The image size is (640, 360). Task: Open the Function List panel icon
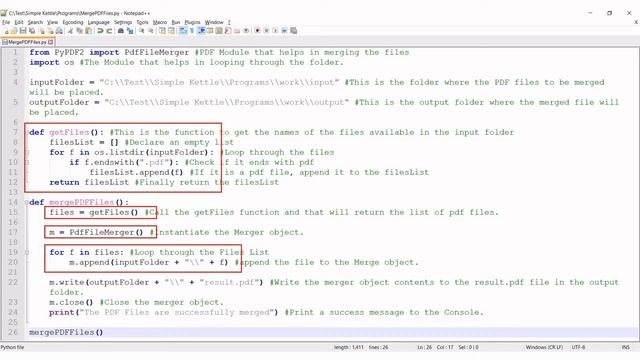[x=228, y=31]
